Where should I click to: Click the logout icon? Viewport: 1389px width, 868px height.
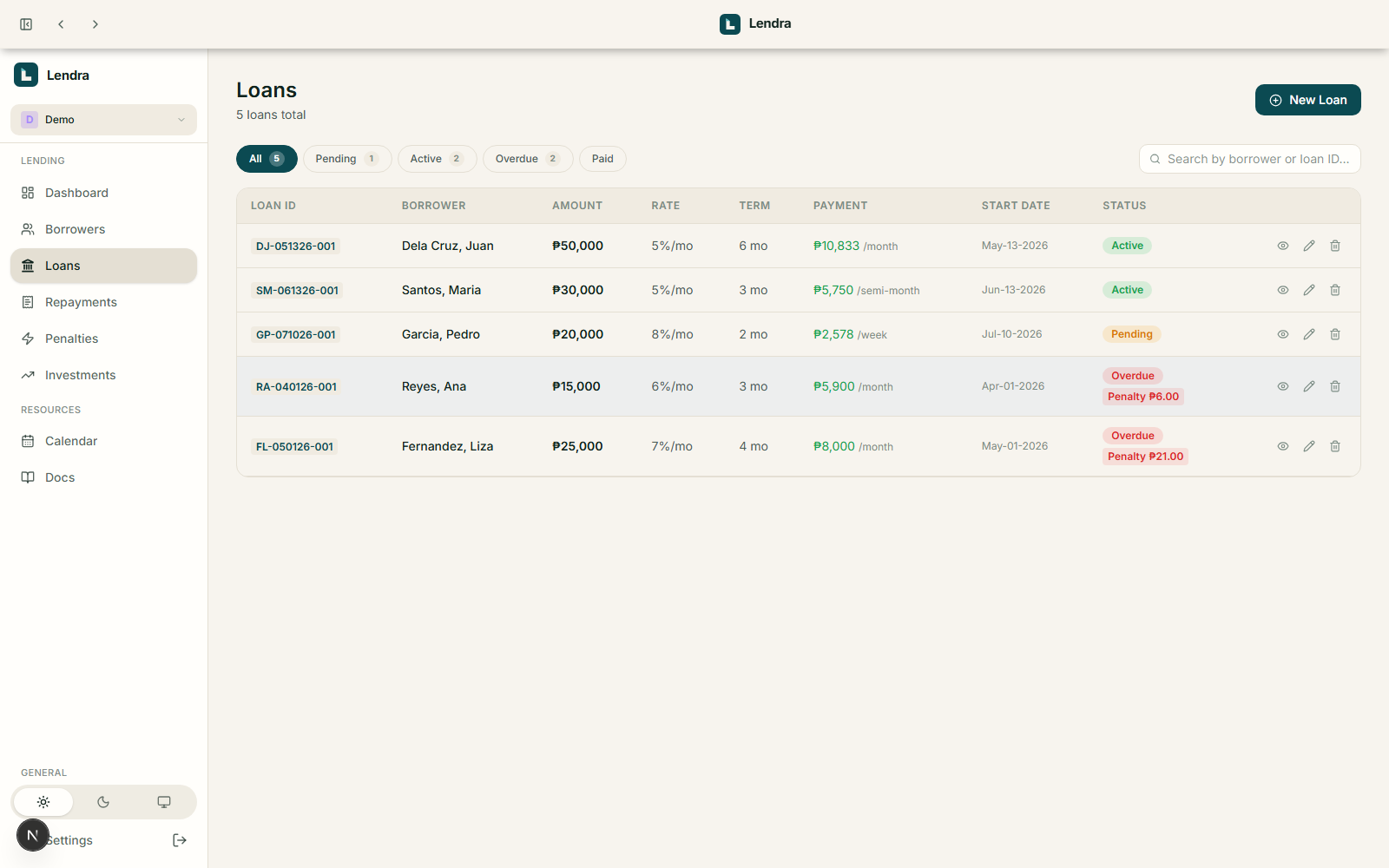pyautogui.click(x=180, y=840)
